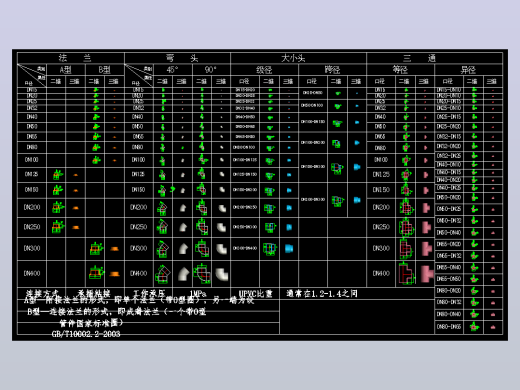The width and height of the screenshot is (520, 390).
Task: Click the DN150 label in the equal tee table
Action: tap(381, 190)
